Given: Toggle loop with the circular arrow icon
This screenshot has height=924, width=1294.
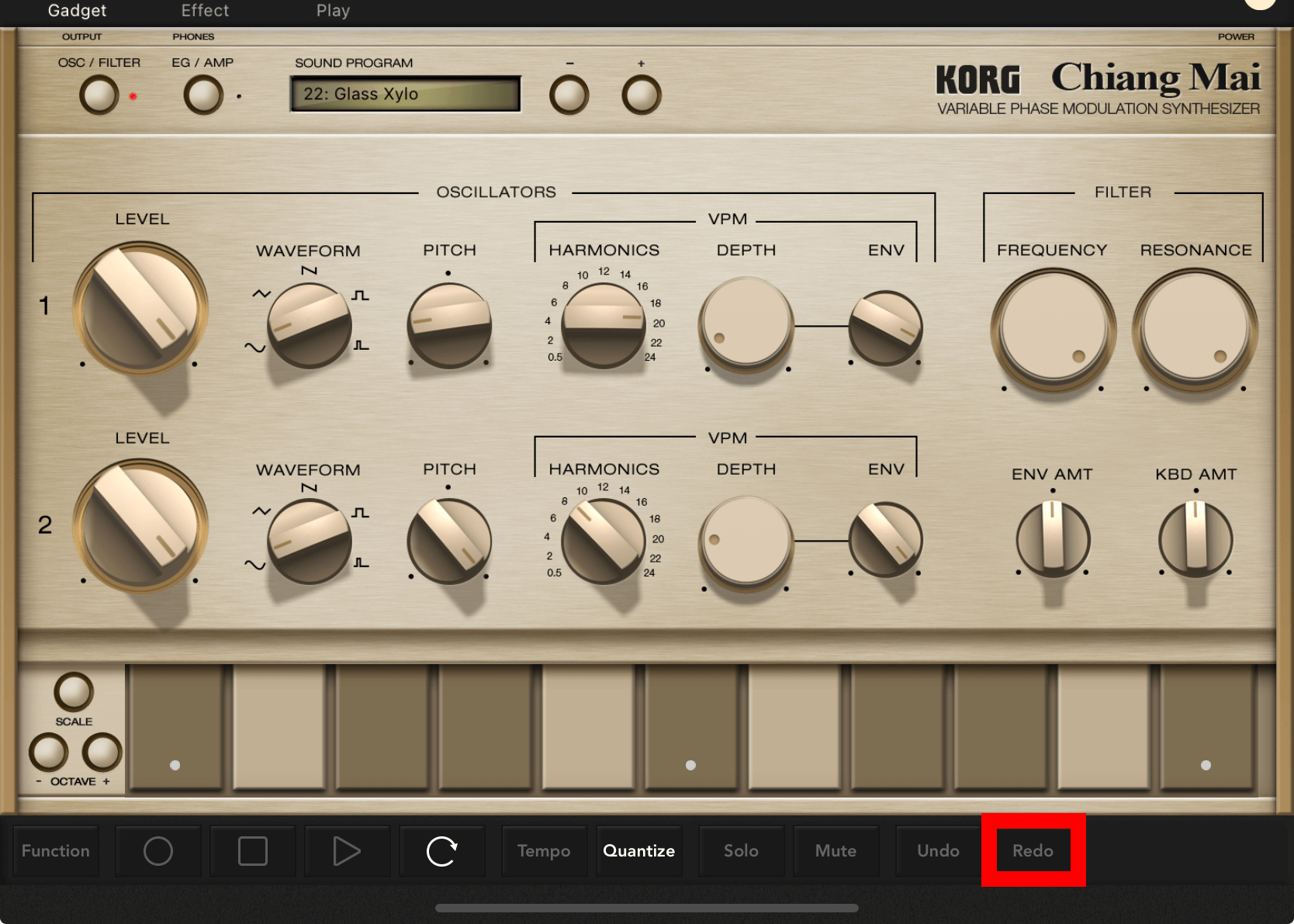Looking at the screenshot, I should click(442, 851).
